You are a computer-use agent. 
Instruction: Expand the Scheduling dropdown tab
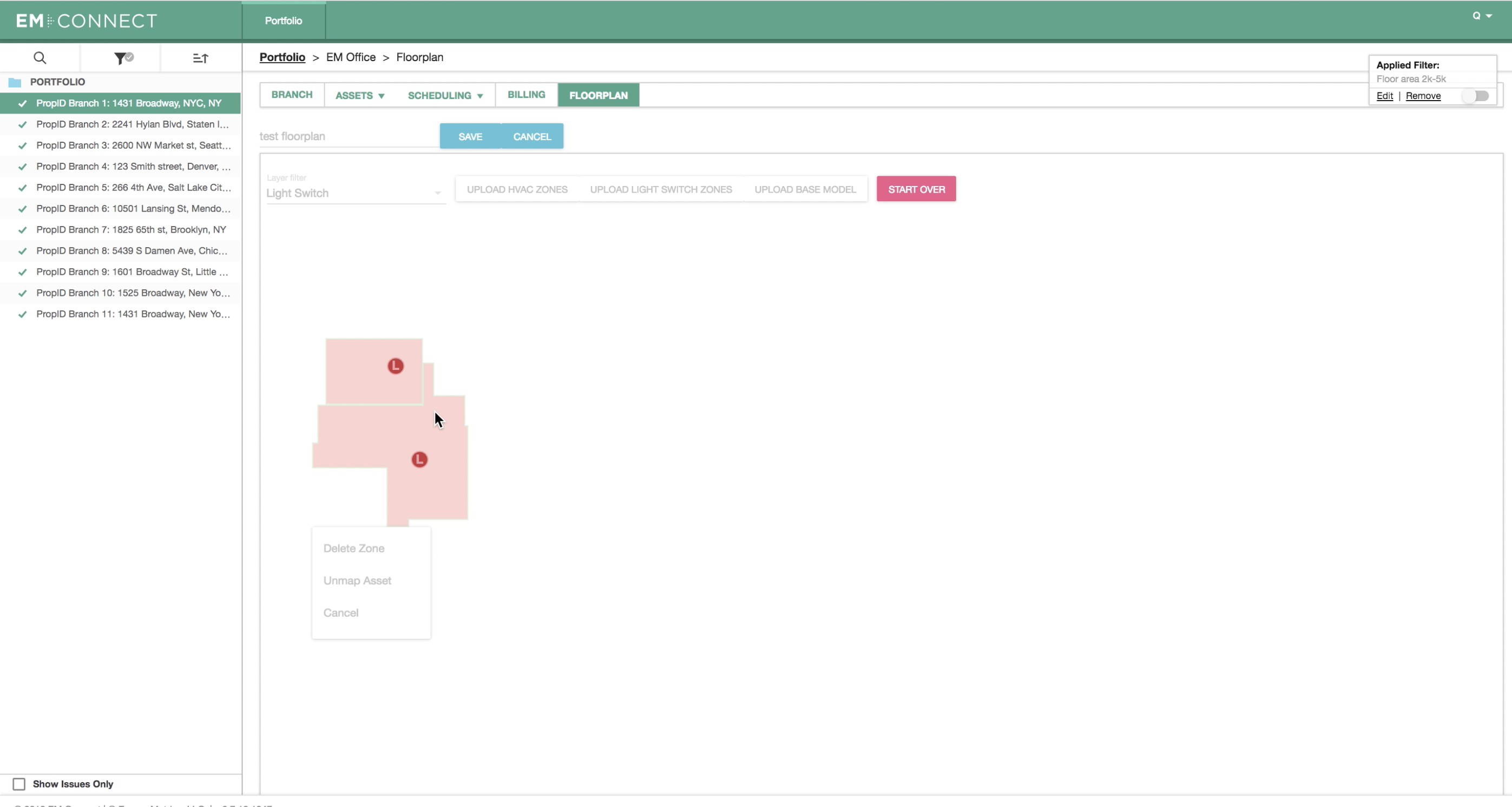(445, 96)
